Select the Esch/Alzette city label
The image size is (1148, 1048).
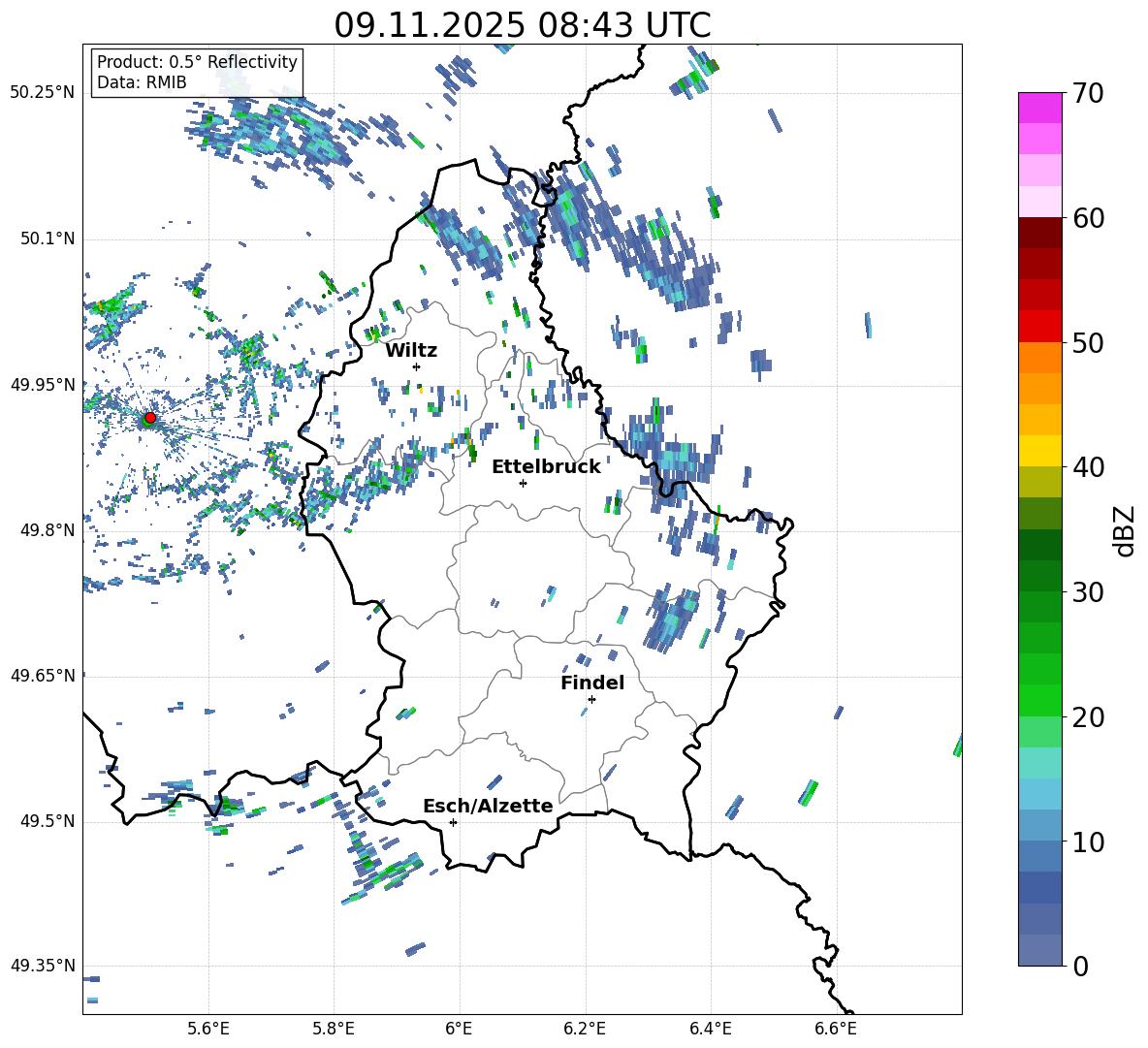(x=488, y=807)
